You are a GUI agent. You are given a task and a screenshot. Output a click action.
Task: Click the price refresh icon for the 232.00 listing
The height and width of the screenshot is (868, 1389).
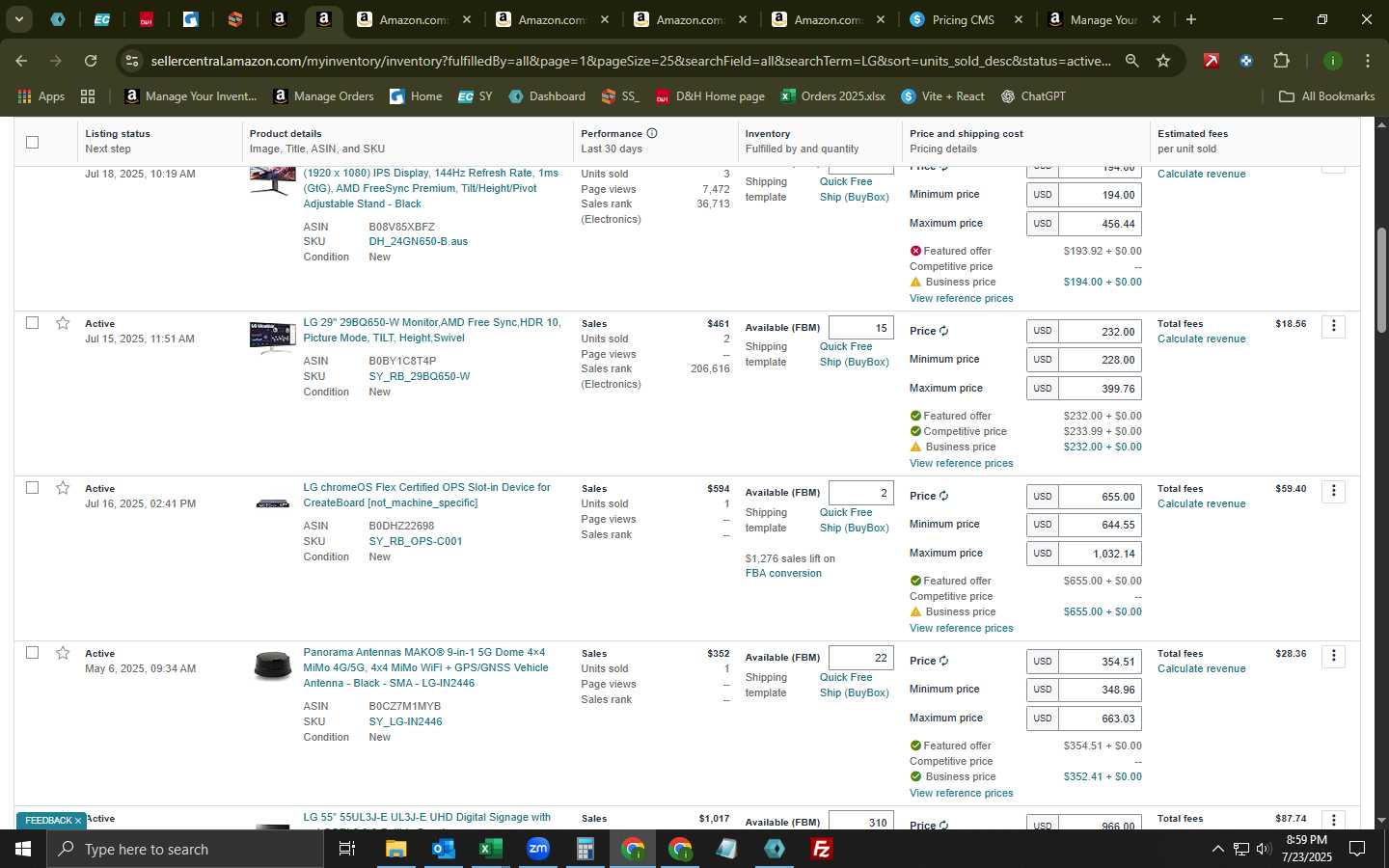943,331
